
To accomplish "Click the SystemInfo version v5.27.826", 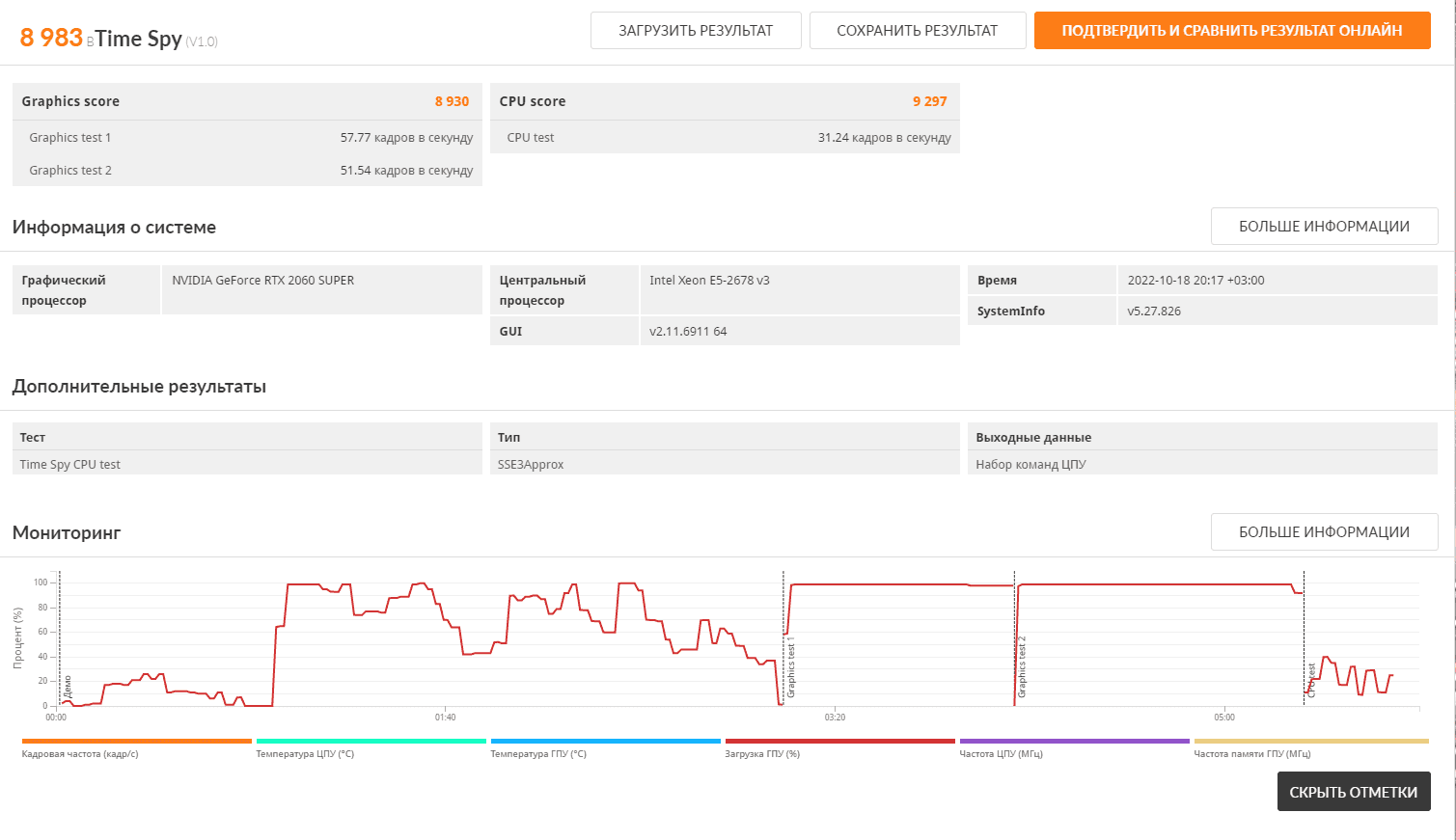I will [1154, 312].
